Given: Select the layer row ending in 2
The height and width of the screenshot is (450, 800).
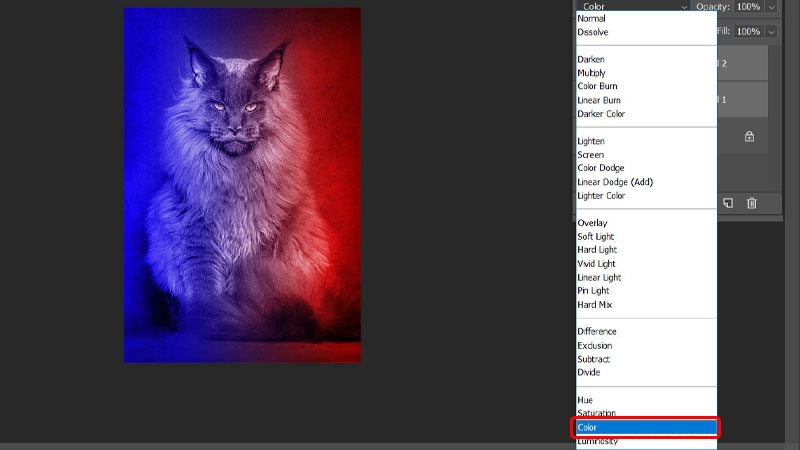Looking at the screenshot, I should pyautogui.click(x=742, y=63).
